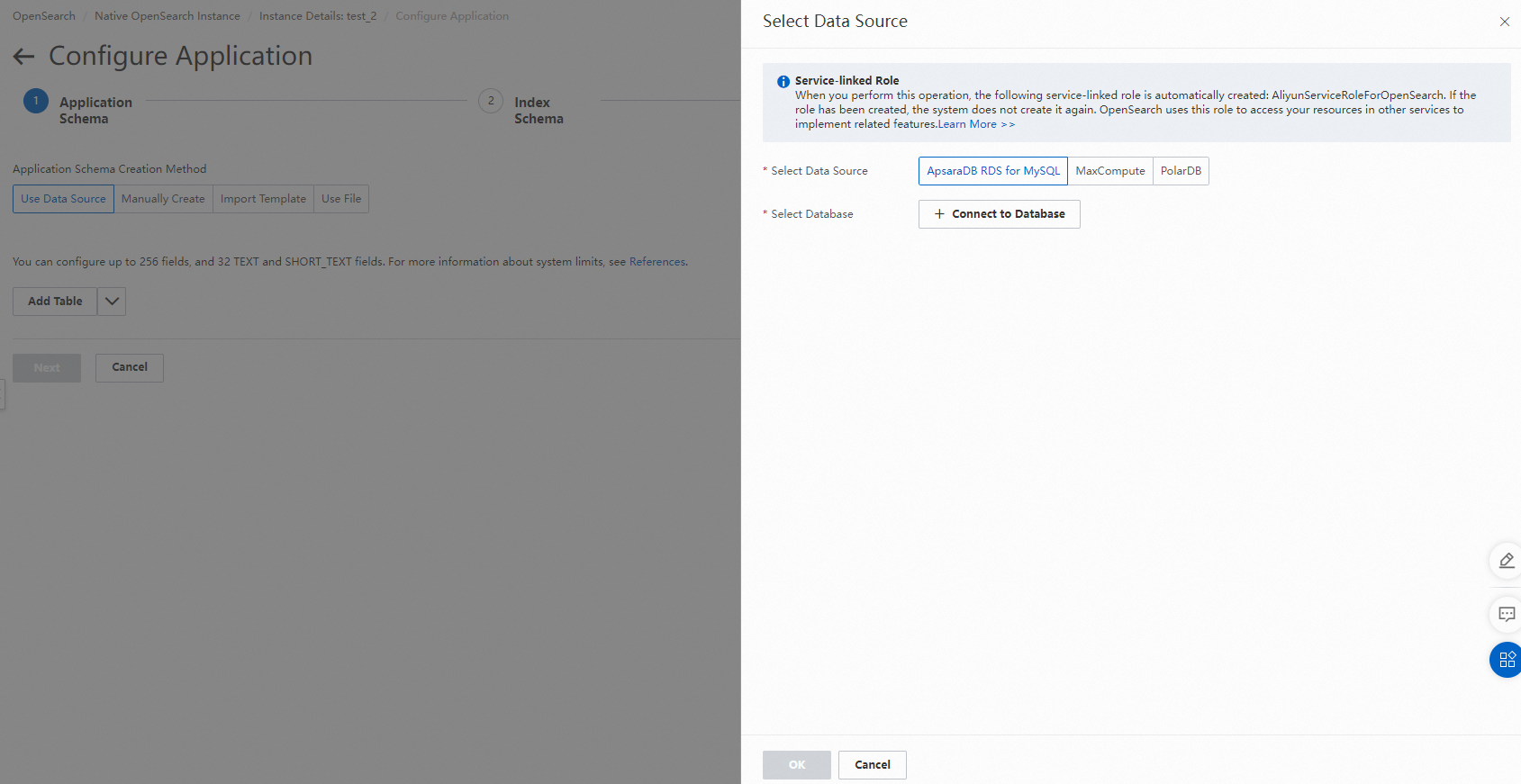Image resolution: width=1521 pixels, height=784 pixels.
Task: Click the Service-linked Role heading
Action: pos(847,81)
